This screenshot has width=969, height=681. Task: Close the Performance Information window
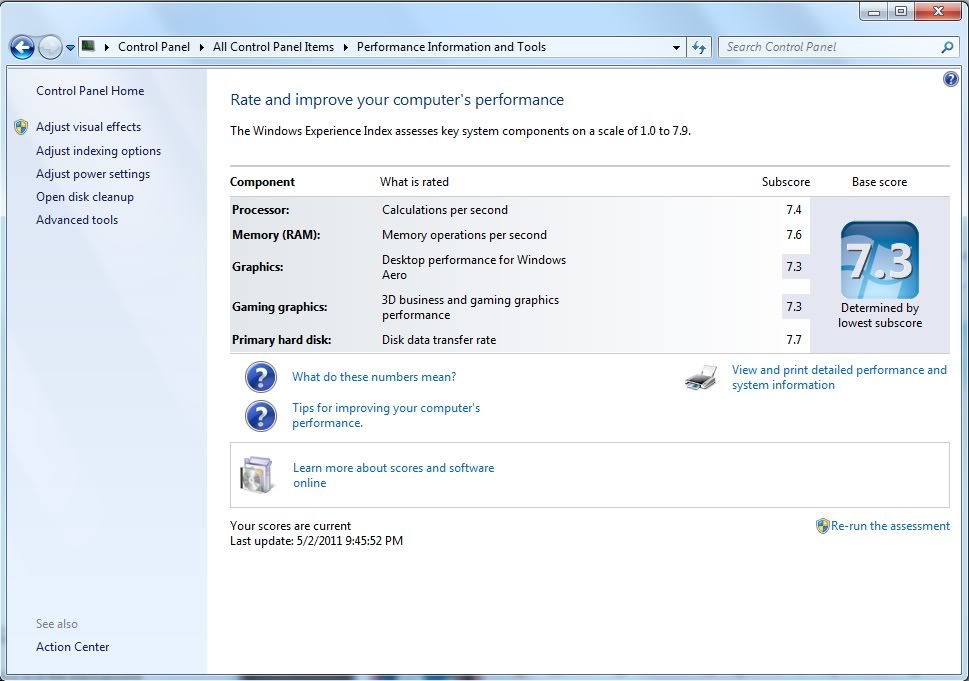coord(938,12)
